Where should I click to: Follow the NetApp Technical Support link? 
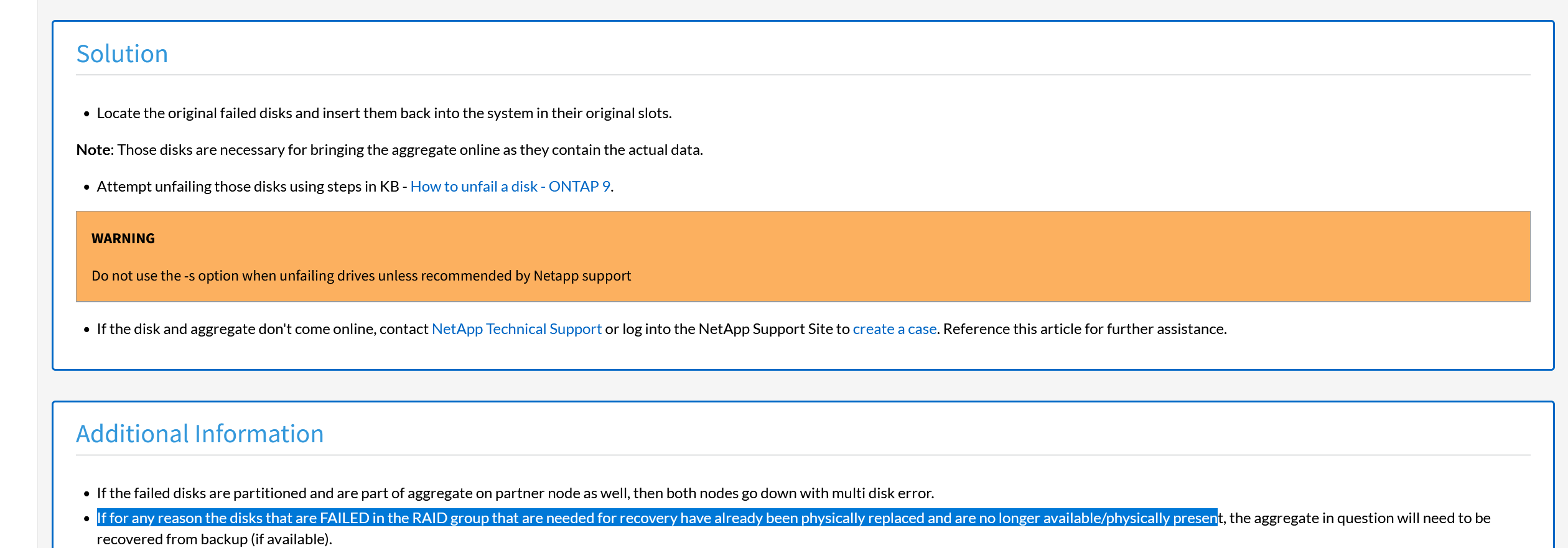click(x=516, y=329)
